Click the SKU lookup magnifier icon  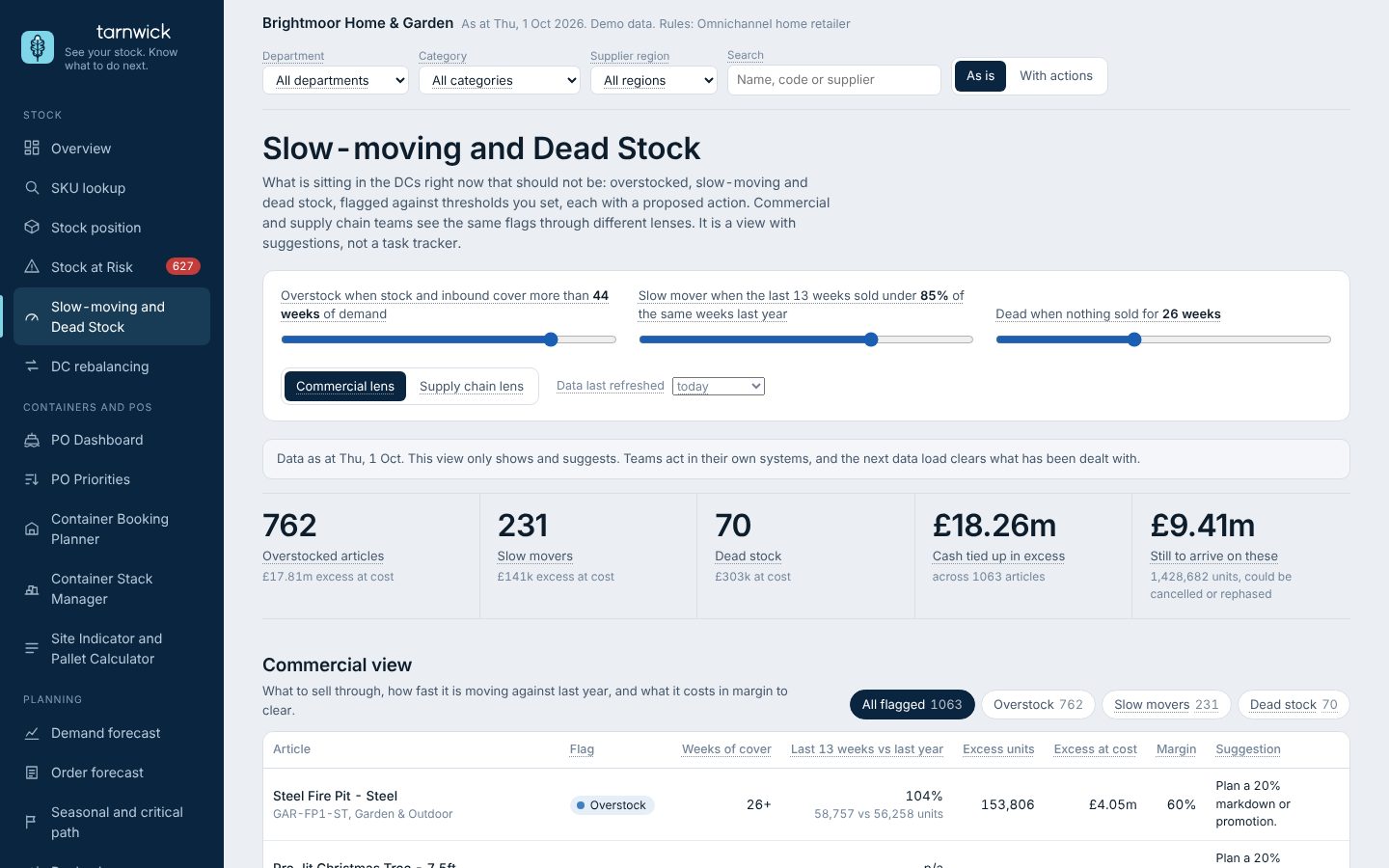32,187
